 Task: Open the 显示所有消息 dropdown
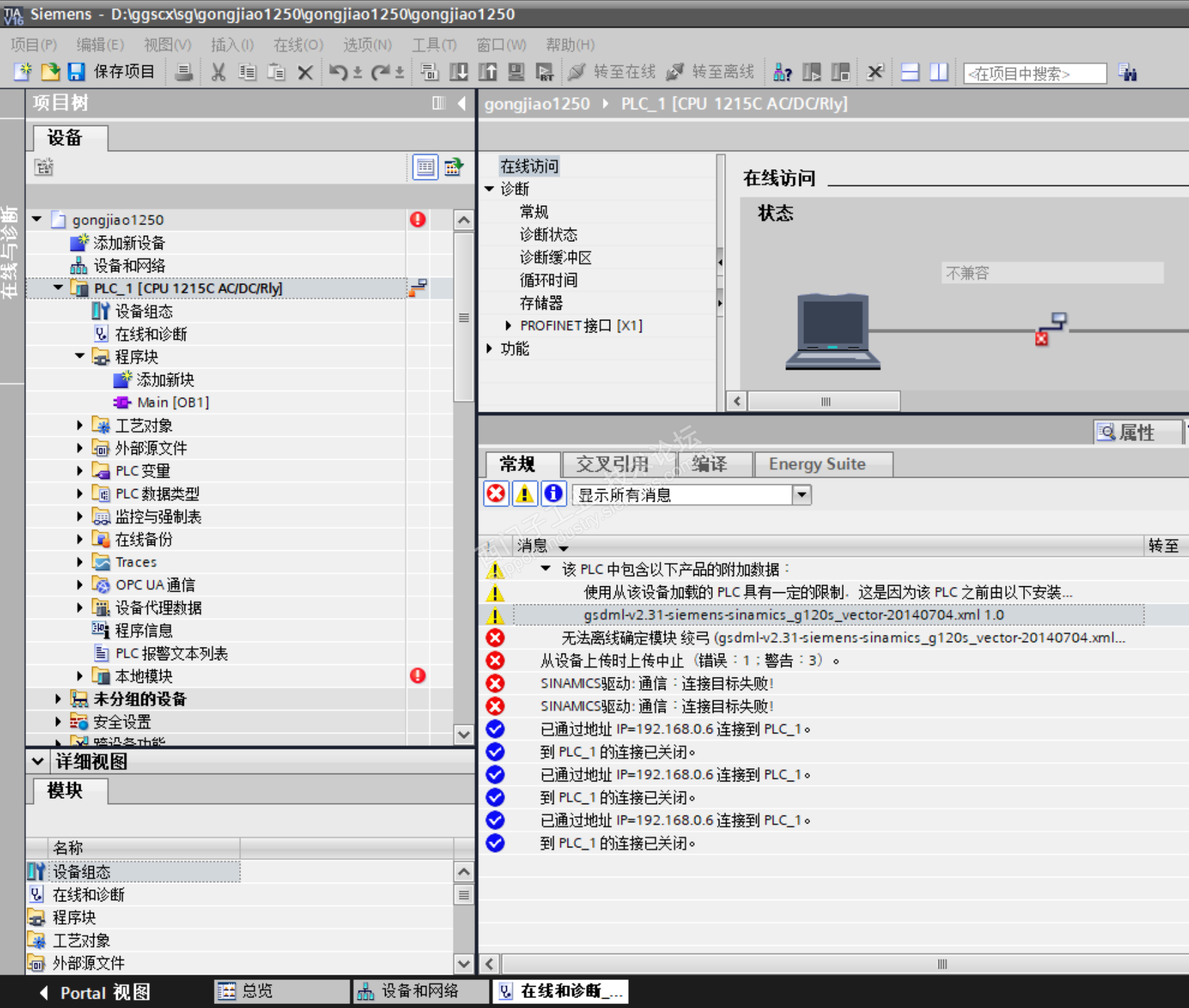(x=802, y=495)
